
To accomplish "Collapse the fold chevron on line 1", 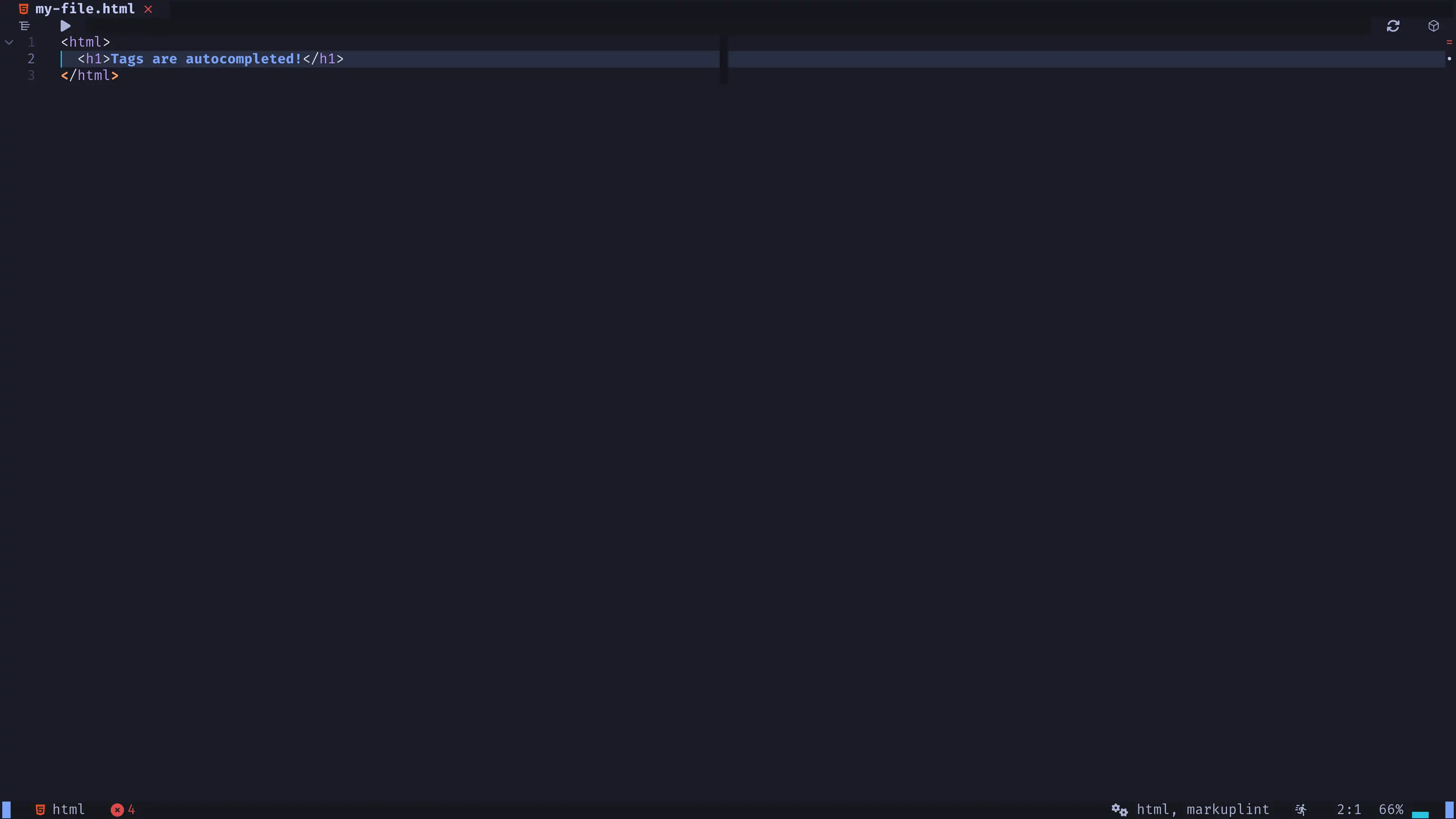I will [9, 42].
